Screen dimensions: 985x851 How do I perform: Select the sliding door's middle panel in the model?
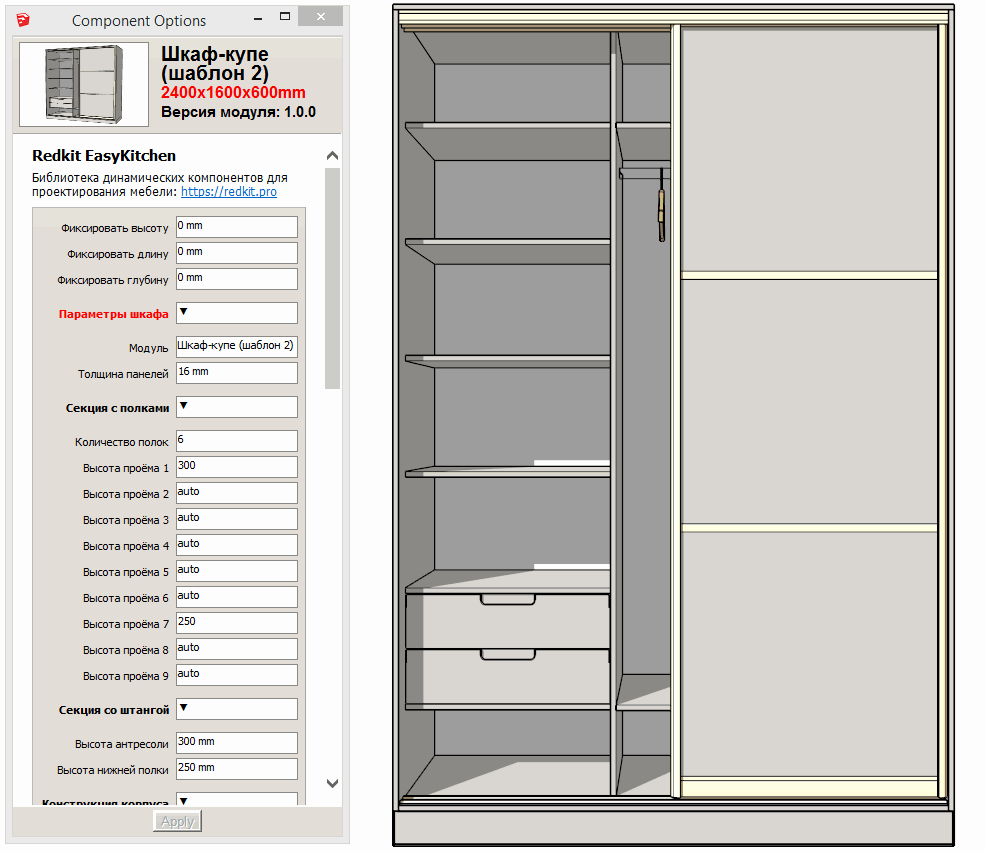click(x=809, y=400)
